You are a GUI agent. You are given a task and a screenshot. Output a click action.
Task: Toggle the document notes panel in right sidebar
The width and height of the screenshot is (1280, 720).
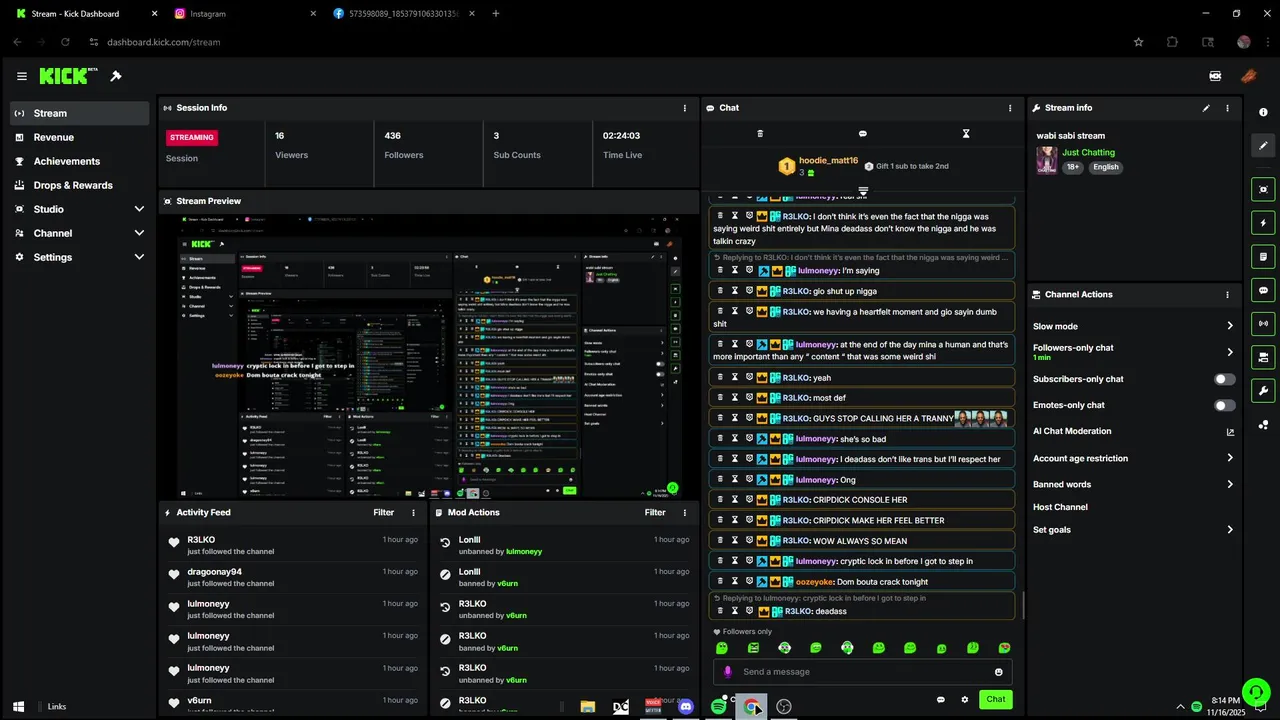[x=1264, y=257]
